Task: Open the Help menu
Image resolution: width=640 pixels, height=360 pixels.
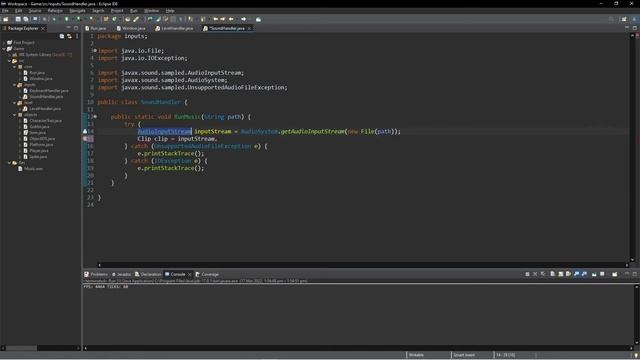Action: (170, 11)
